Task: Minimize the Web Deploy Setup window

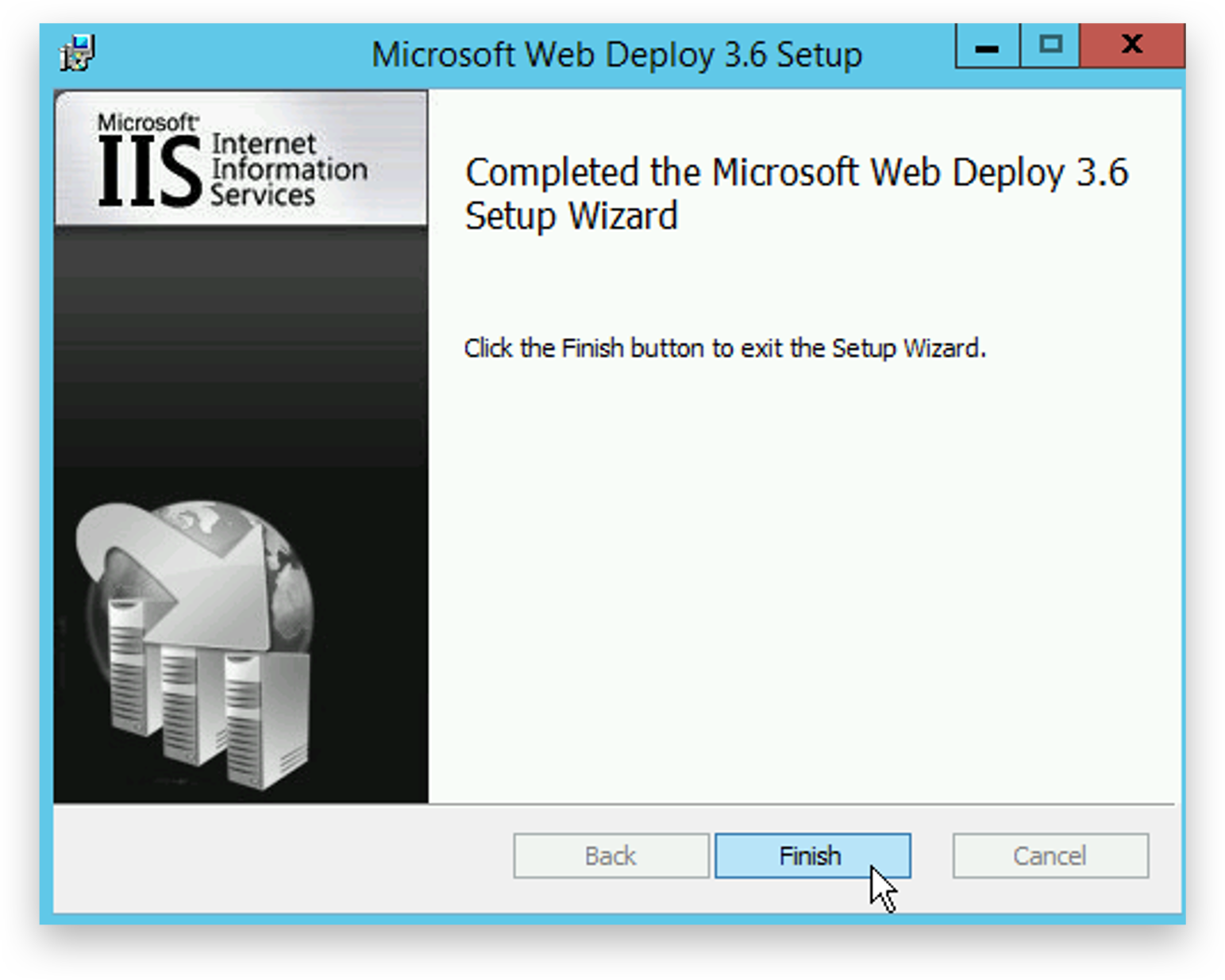Action: click(987, 47)
